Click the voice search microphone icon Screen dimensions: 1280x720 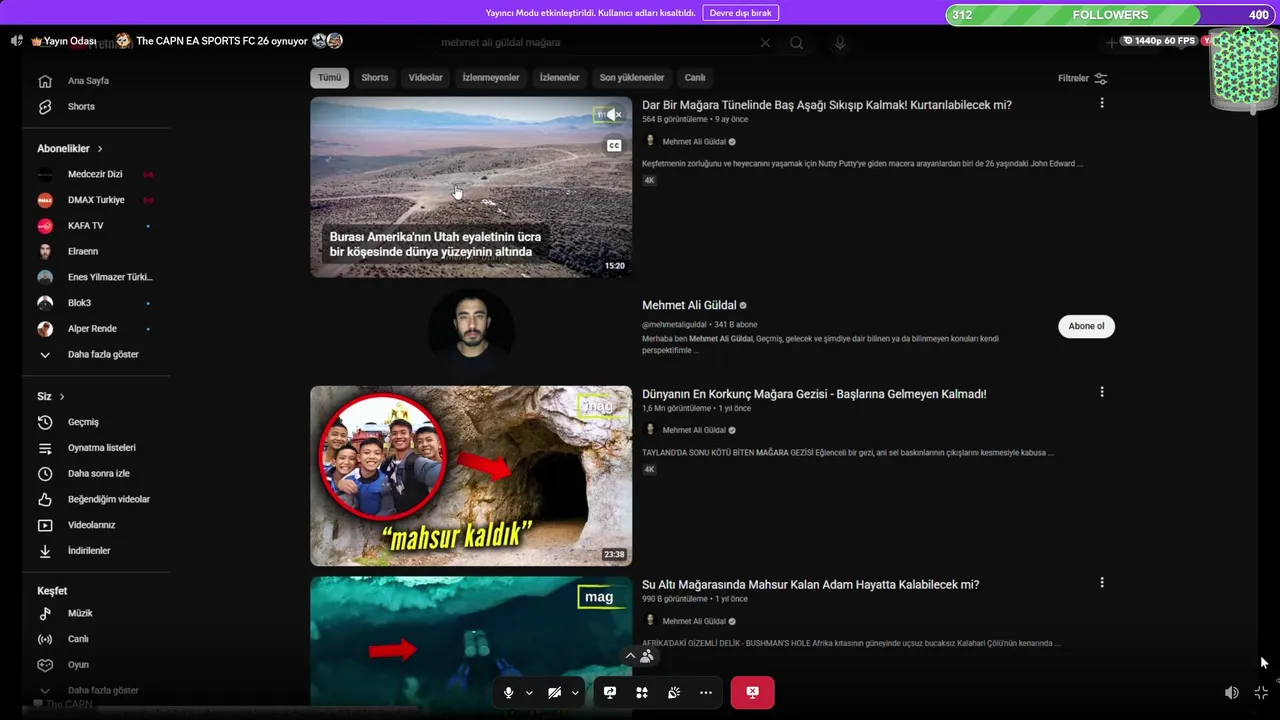(x=840, y=43)
